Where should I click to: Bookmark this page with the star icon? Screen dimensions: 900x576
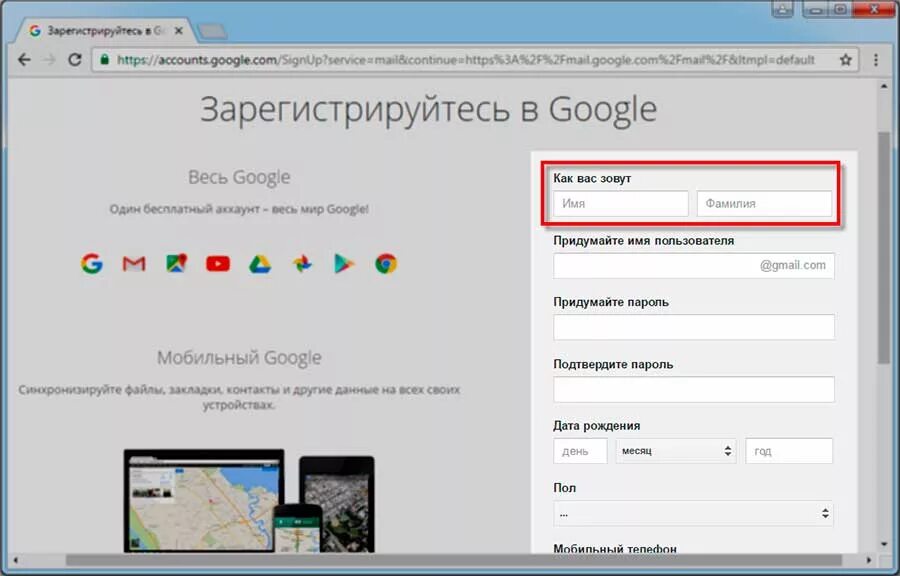point(845,60)
